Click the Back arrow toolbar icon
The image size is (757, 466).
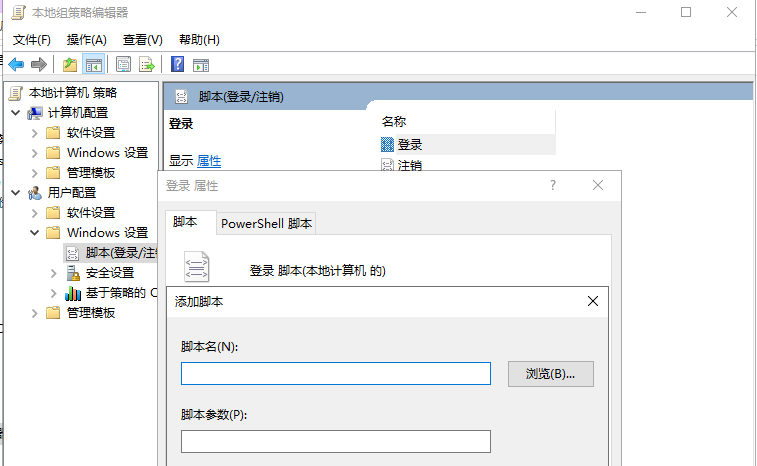[x=16, y=65]
